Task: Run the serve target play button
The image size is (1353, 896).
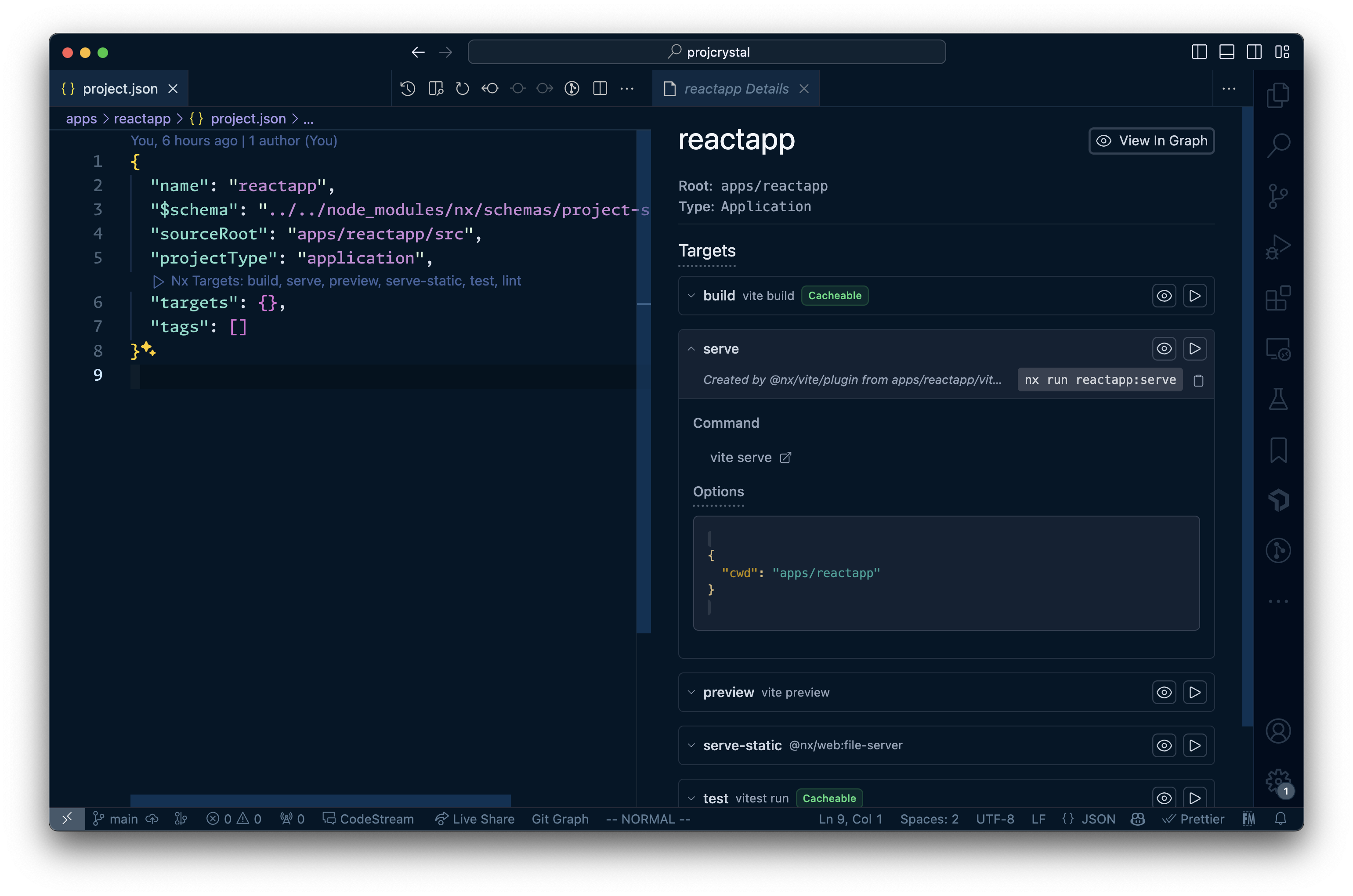Action: 1195,349
